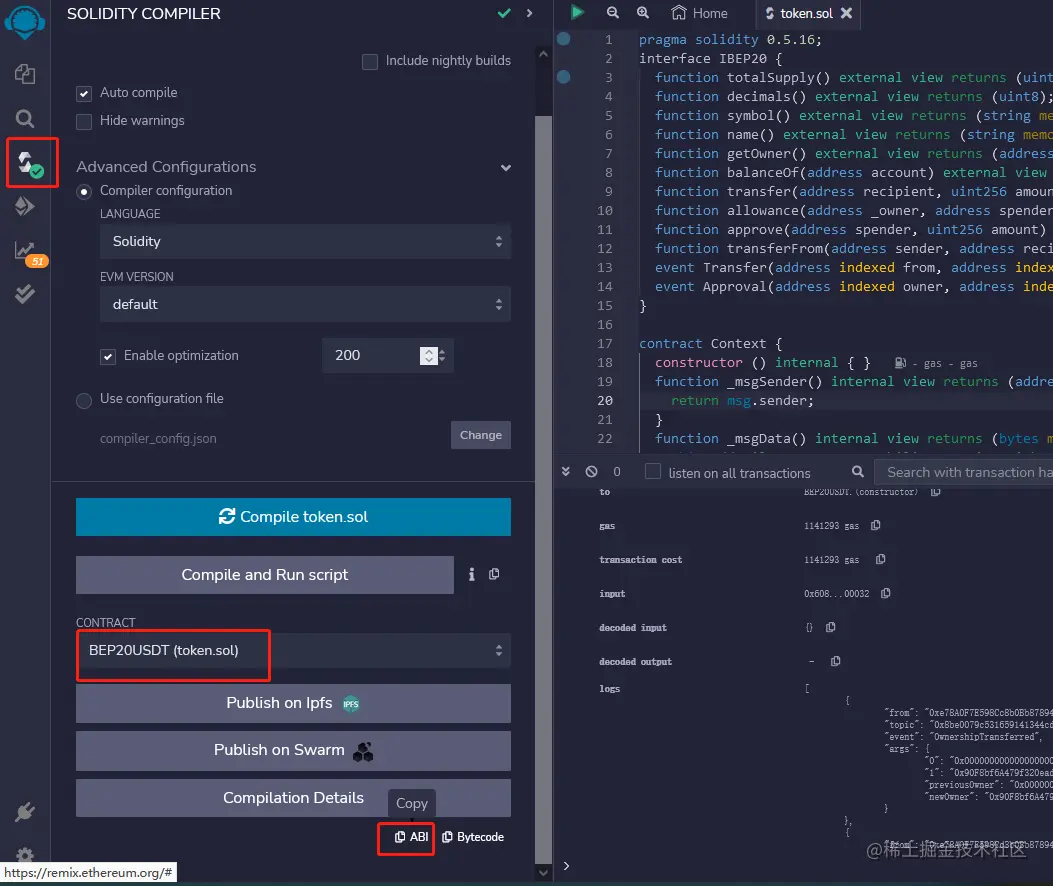This screenshot has width=1053, height=886.
Task: Open Deploy & run transactions sidebar icon
Action: (25, 206)
